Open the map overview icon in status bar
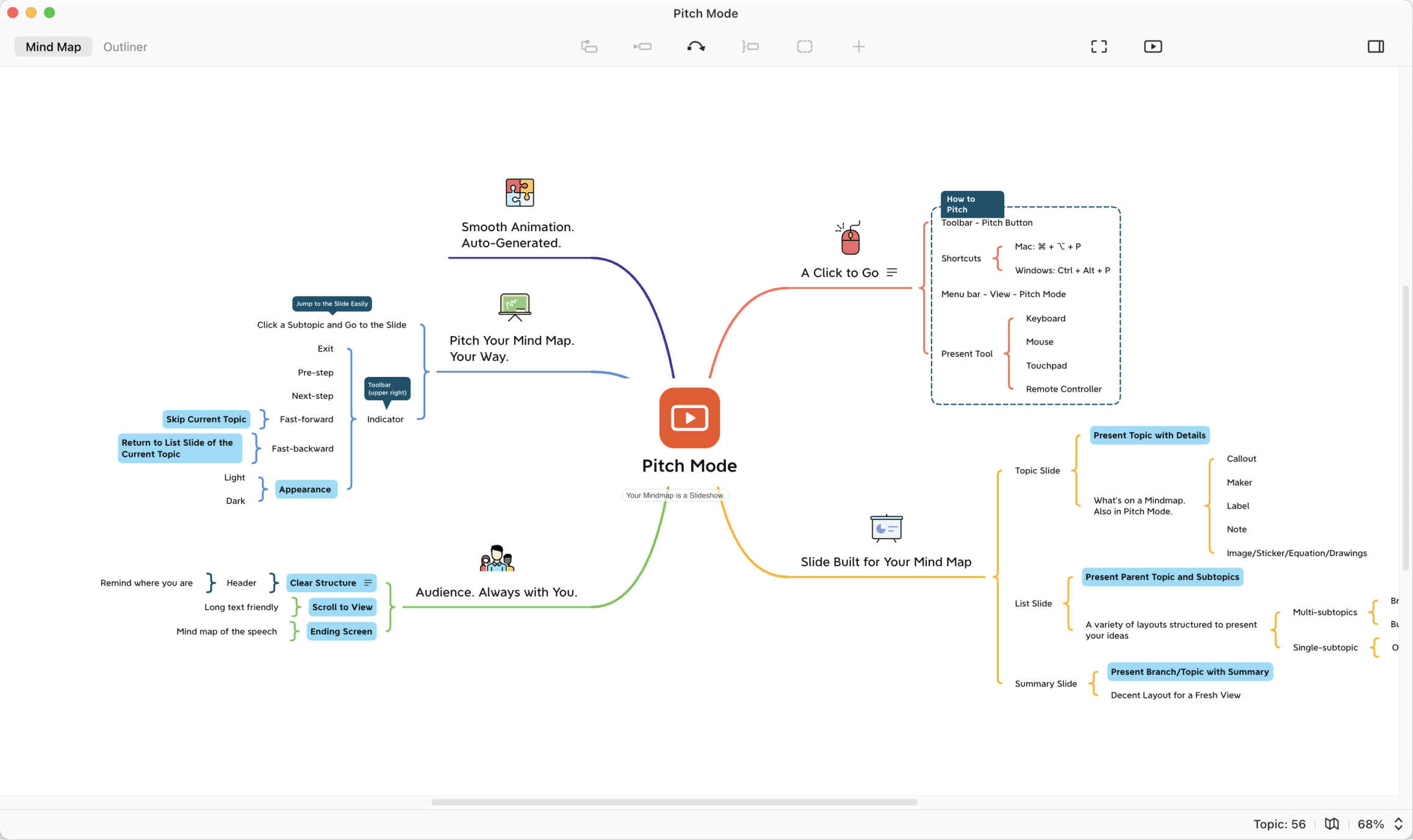 (x=1332, y=824)
